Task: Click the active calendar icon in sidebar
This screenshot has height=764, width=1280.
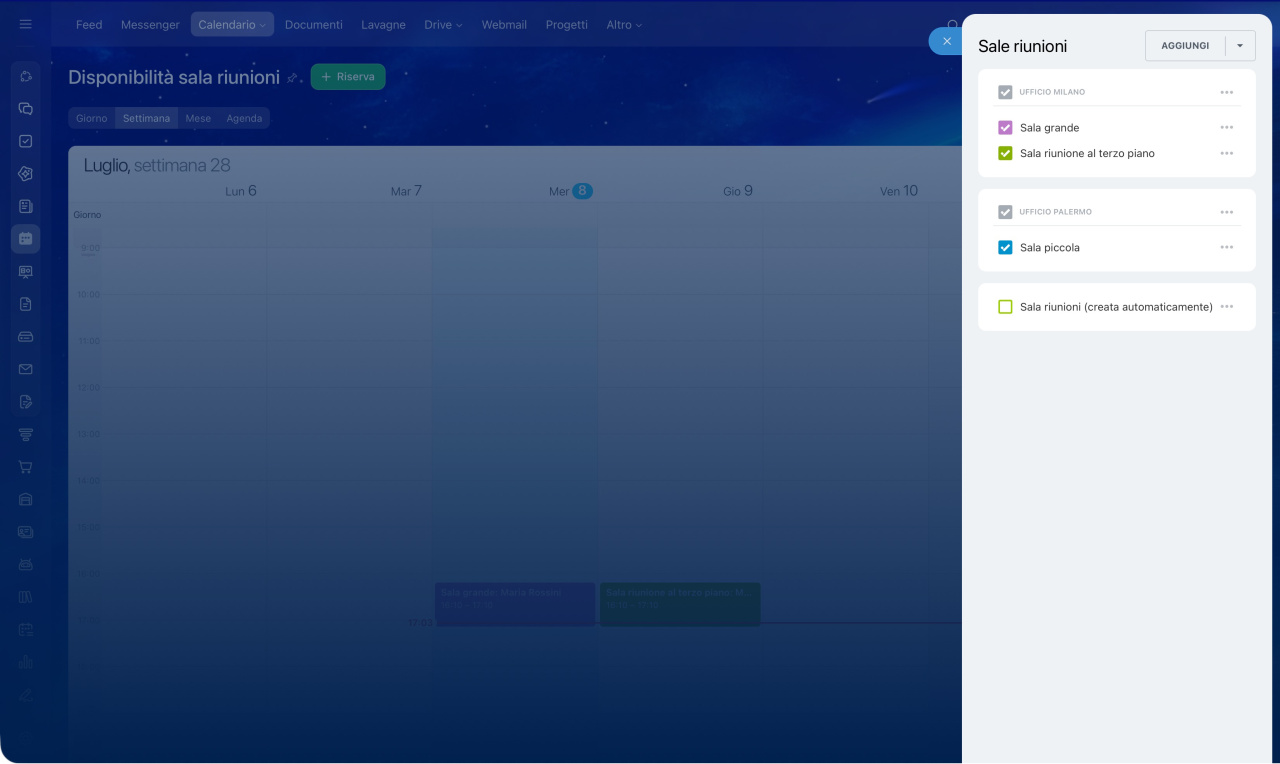Action: click(26, 239)
